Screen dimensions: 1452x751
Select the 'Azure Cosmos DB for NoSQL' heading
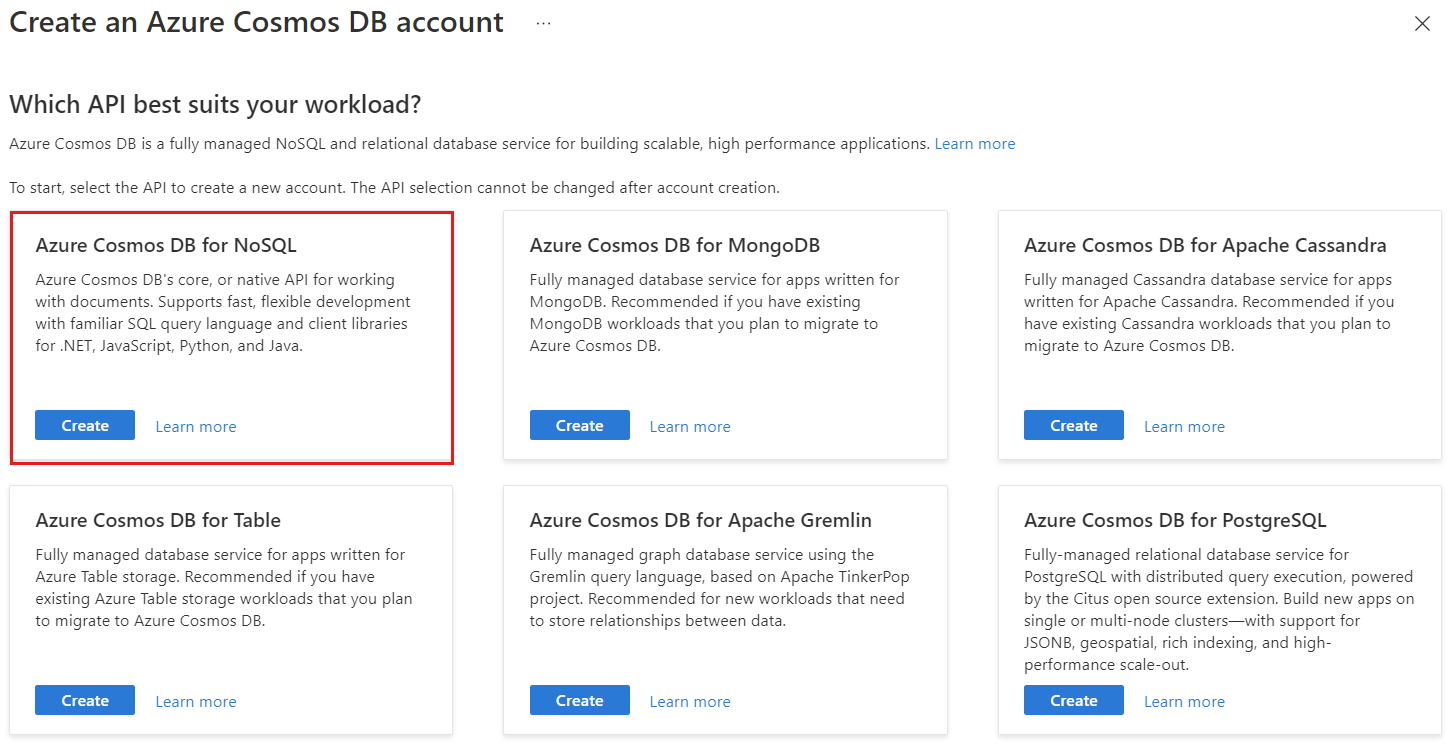pos(166,245)
